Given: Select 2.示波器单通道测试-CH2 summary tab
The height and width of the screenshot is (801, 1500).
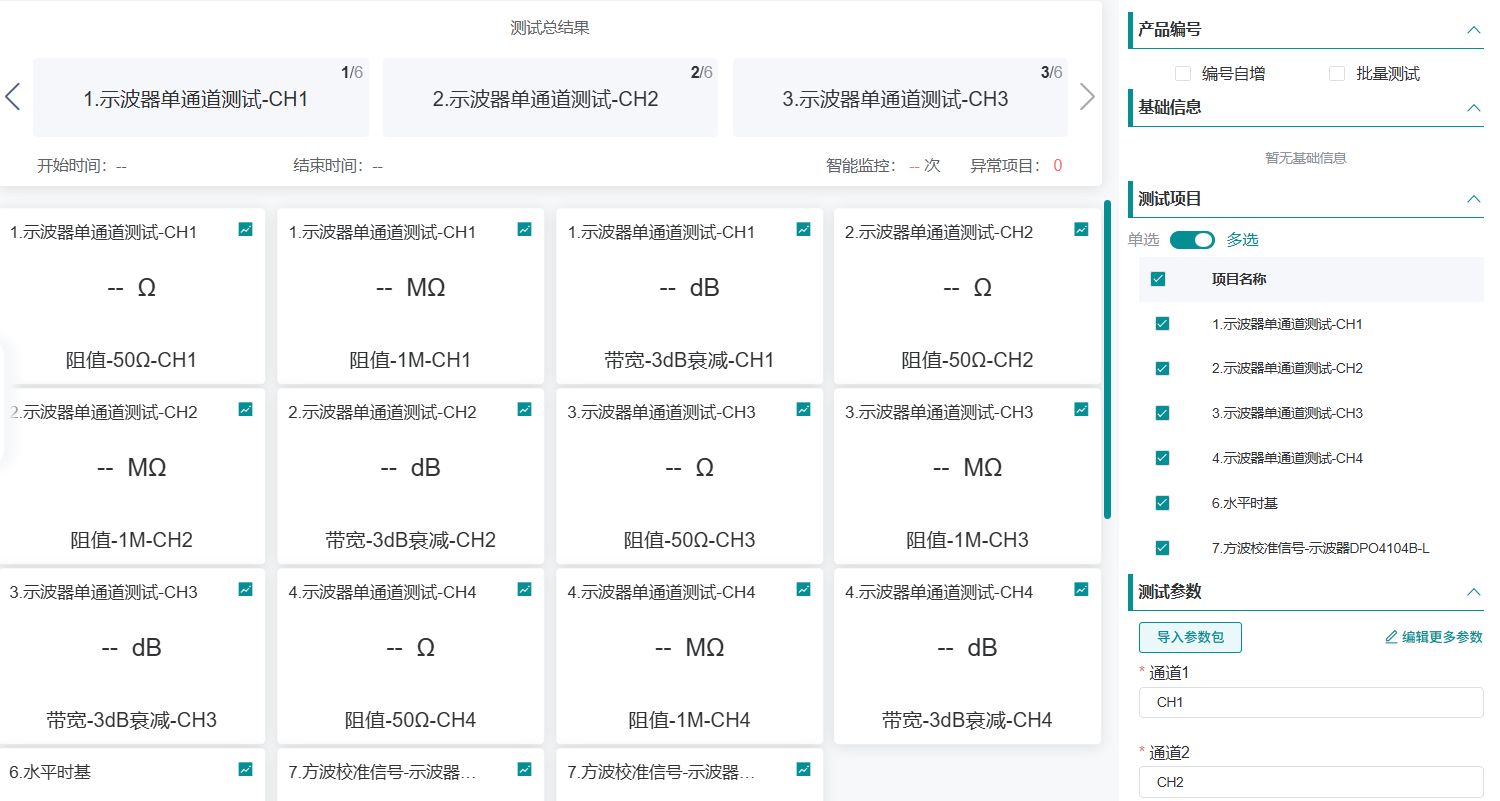Looking at the screenshot, I should 550,97.
